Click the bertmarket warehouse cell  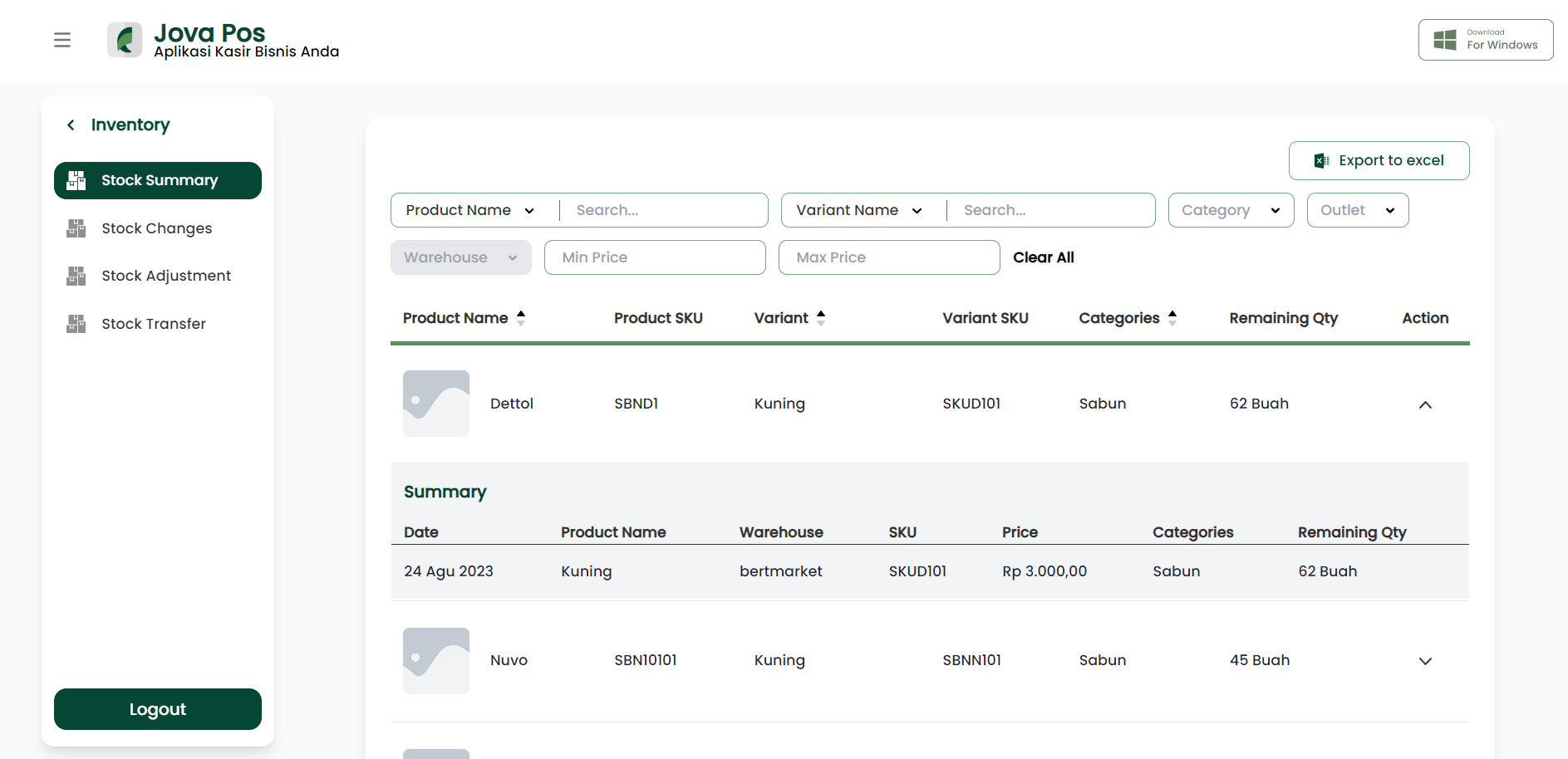(781, 571)
